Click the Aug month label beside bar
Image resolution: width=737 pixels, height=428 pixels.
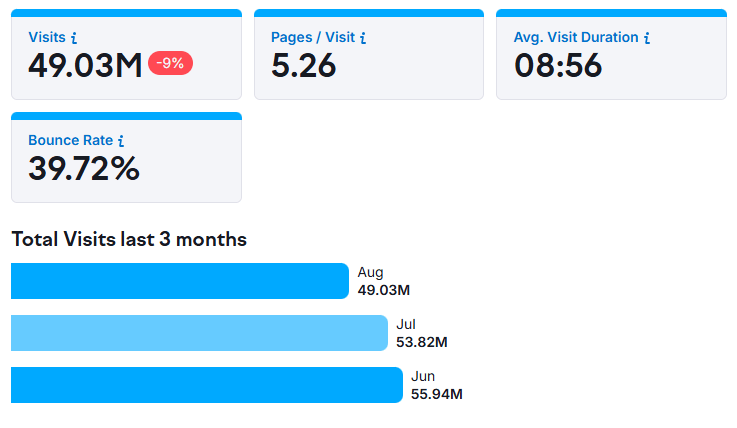(370, 272)
